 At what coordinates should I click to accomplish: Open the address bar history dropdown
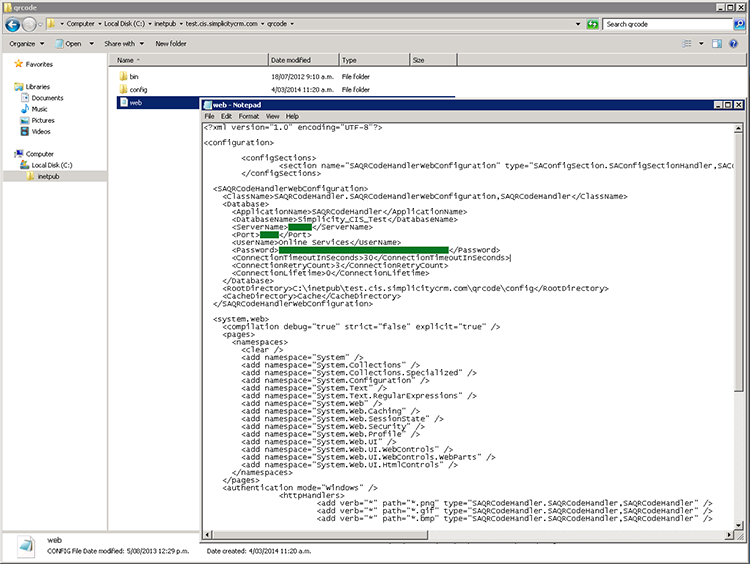click(578, 24)
